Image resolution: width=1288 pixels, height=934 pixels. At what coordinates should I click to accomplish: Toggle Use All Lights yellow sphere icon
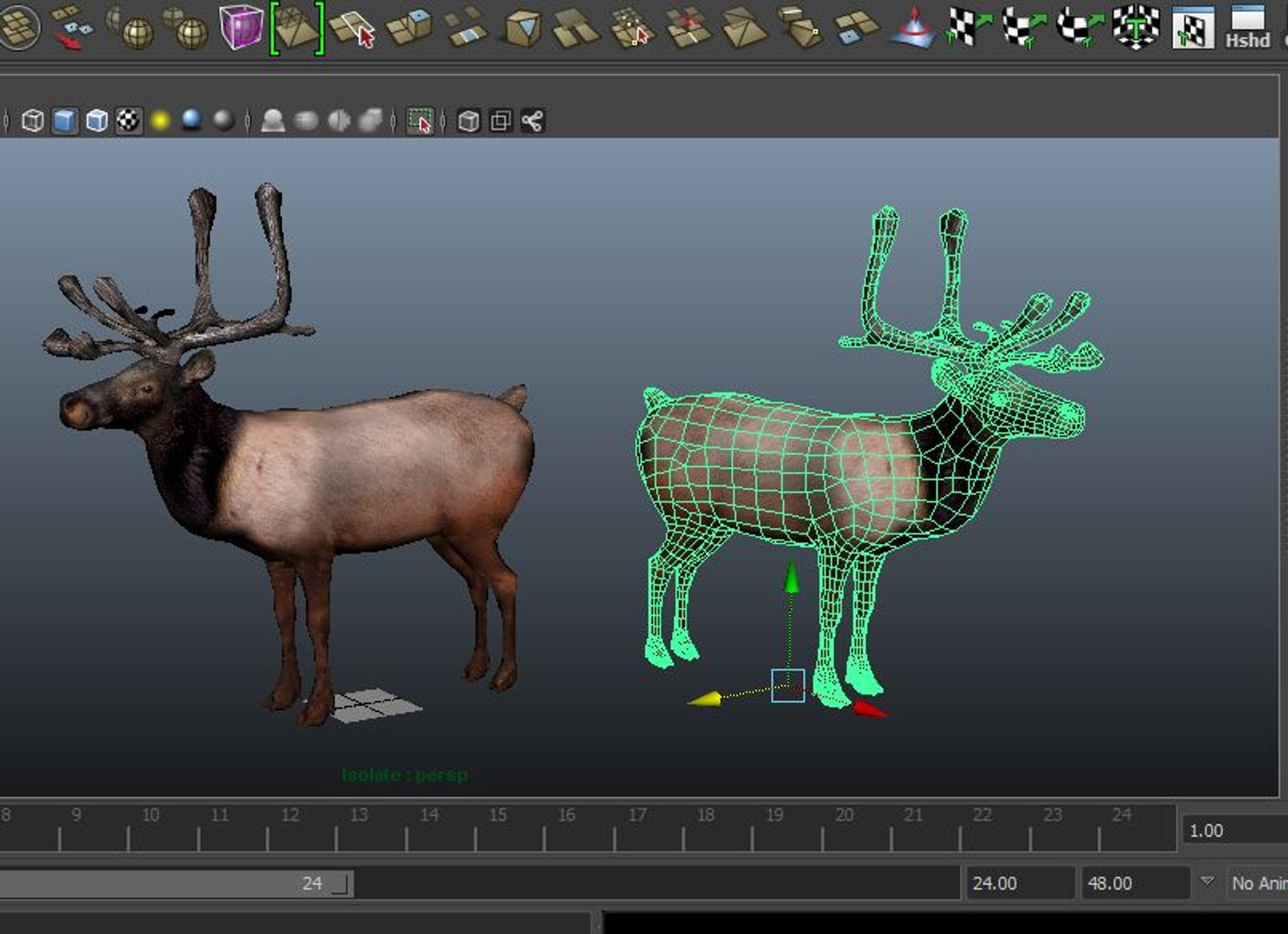[160, 121]
